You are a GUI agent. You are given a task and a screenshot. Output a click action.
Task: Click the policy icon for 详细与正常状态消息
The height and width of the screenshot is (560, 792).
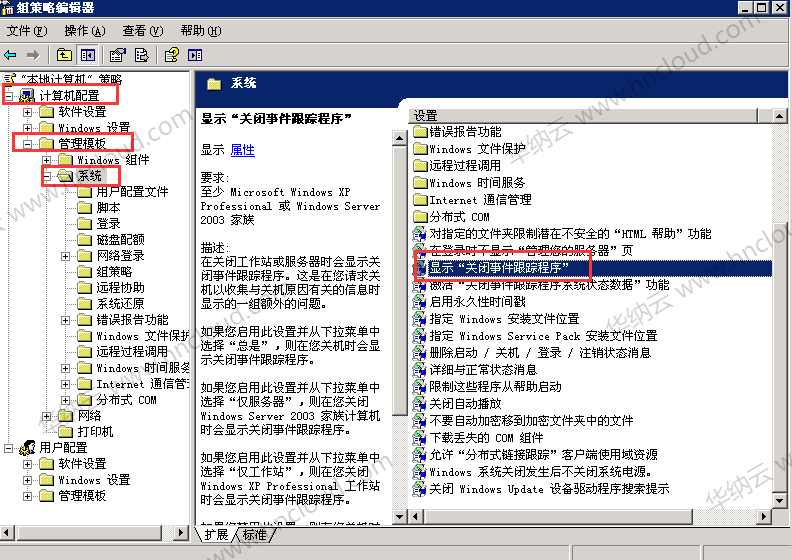[419, 370]
